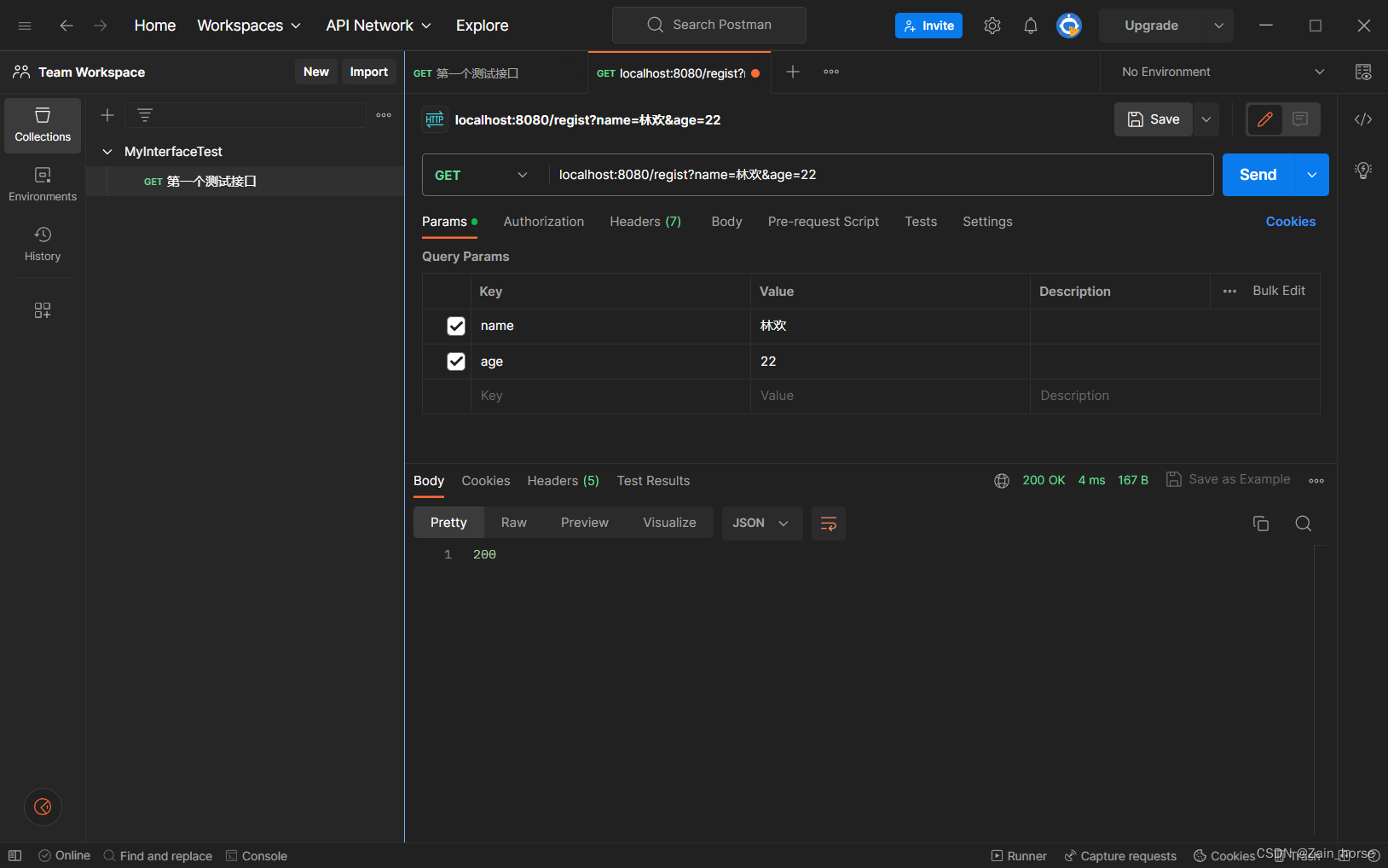The image size is (1388, 868).
Task: Open the Workspaces dropdown
Action: 249,26
